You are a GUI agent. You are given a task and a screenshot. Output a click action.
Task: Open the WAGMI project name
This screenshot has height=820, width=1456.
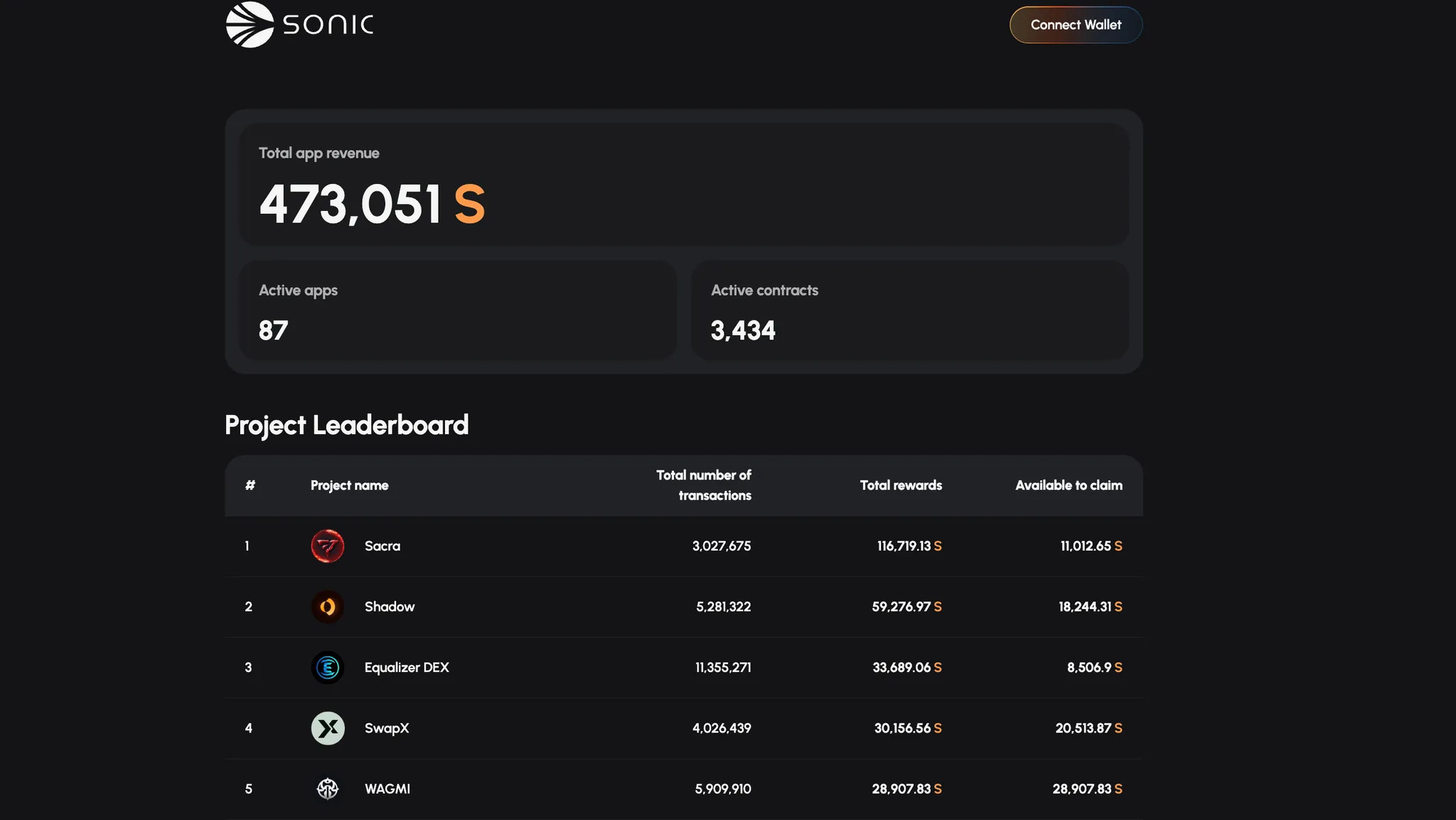(x=387, y=789)
